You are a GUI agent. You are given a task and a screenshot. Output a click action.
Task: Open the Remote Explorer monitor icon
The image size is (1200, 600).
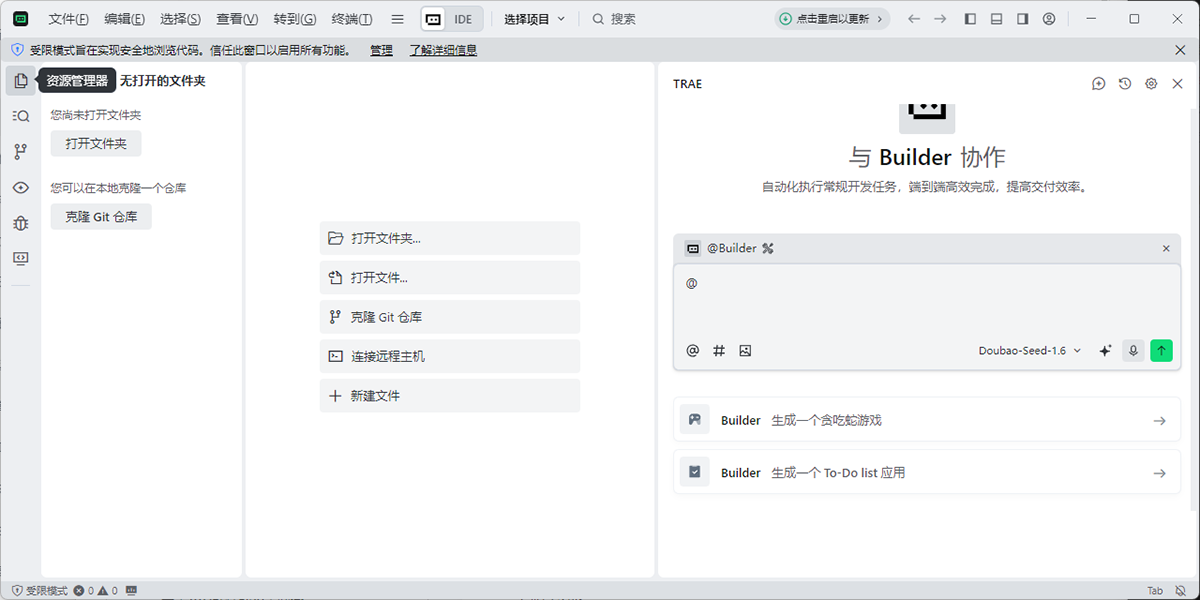[21, 258]
